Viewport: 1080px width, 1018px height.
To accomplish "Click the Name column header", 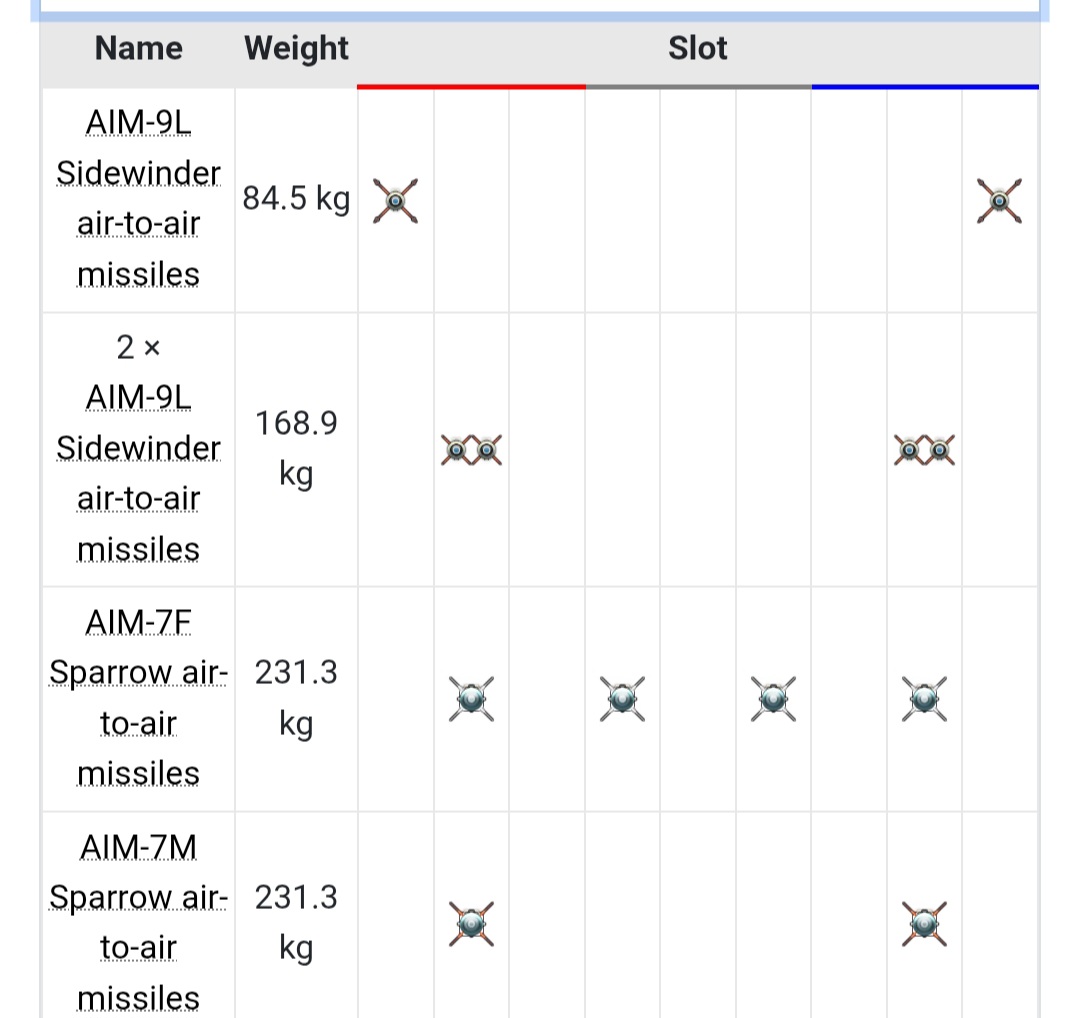I will click(138, 48).
